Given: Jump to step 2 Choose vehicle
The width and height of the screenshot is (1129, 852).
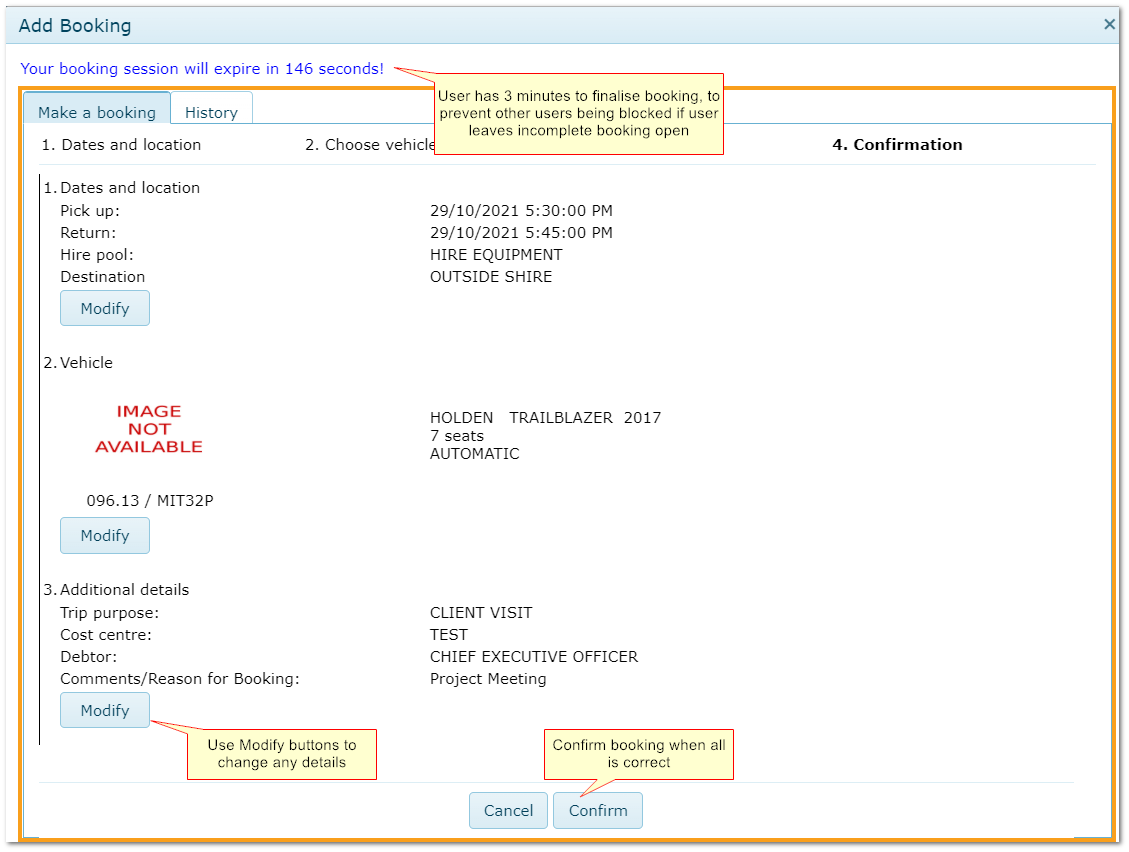Looking at the screenshot, I should click(x=370, y=144).
